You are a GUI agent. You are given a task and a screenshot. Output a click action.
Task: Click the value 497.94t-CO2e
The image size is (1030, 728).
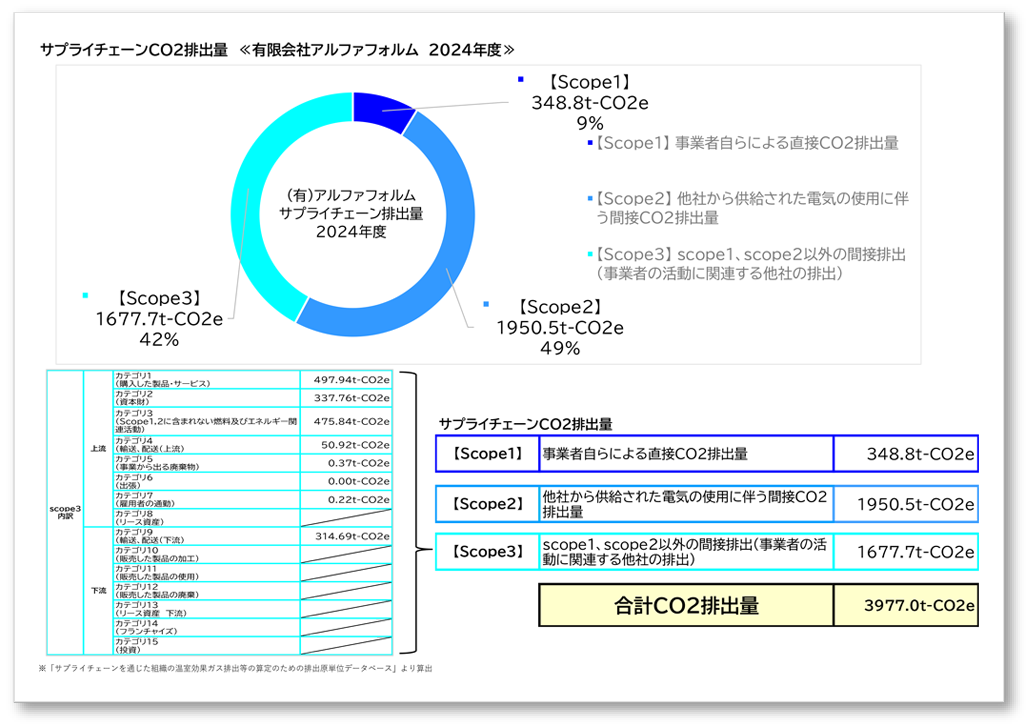pos(351,380)
